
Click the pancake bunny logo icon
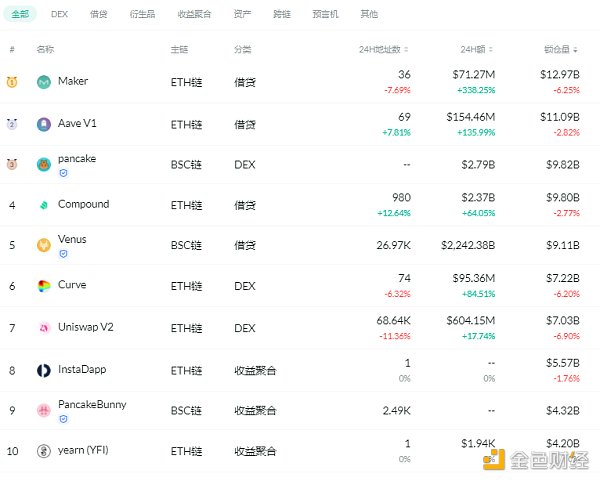[x=44, y=165]
